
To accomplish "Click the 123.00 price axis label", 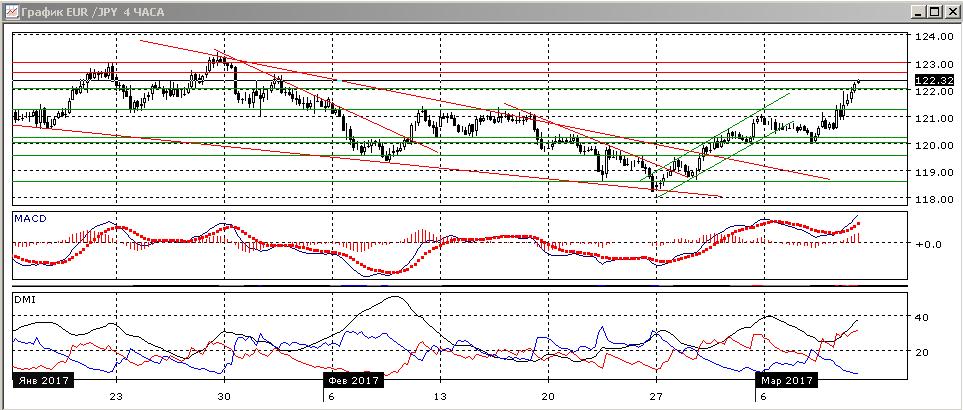I will pyautogui.click(x=934, y=64).
